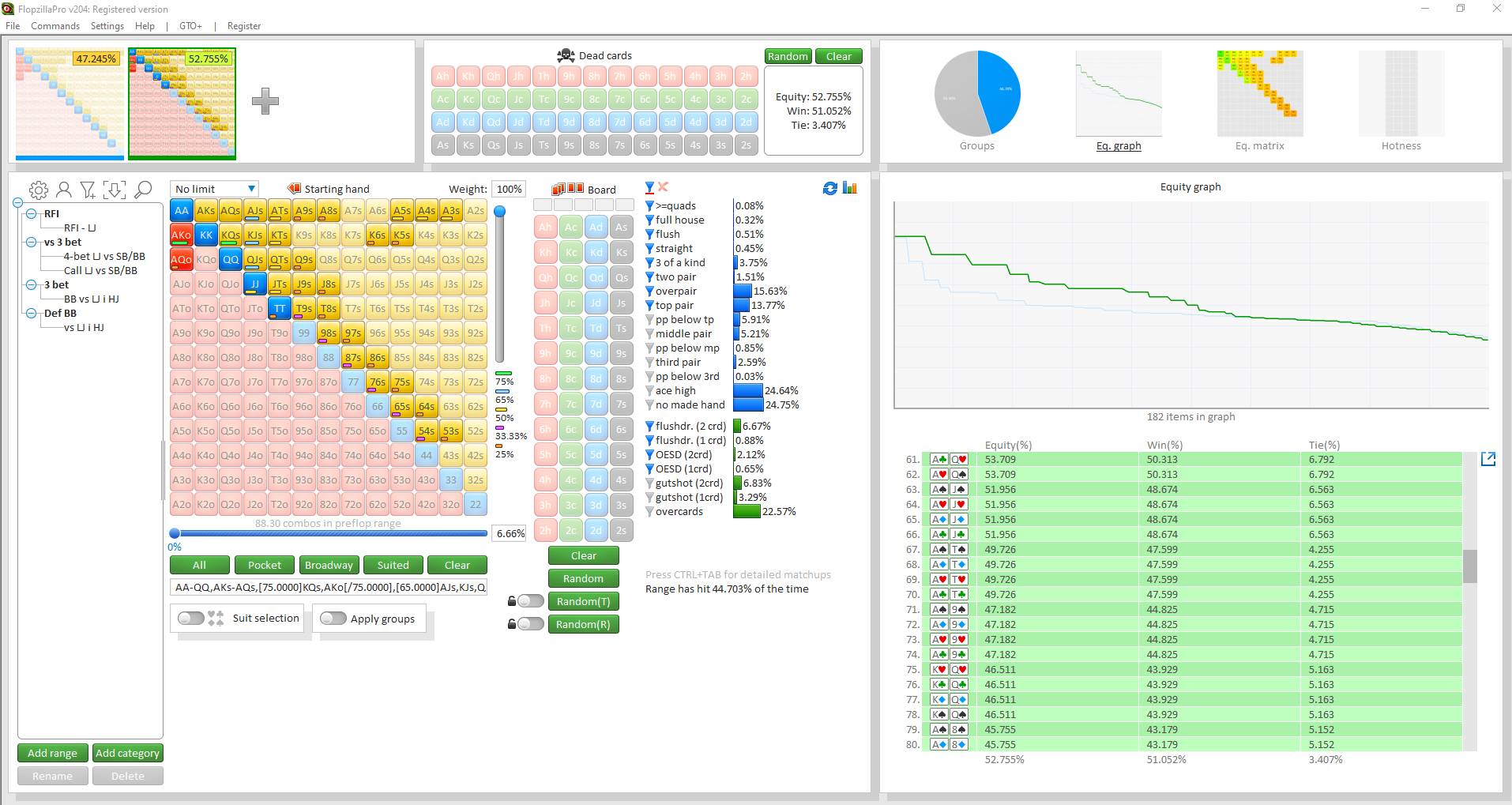
Task: Collapse the RFI tree group
Action: pos(31,214)
